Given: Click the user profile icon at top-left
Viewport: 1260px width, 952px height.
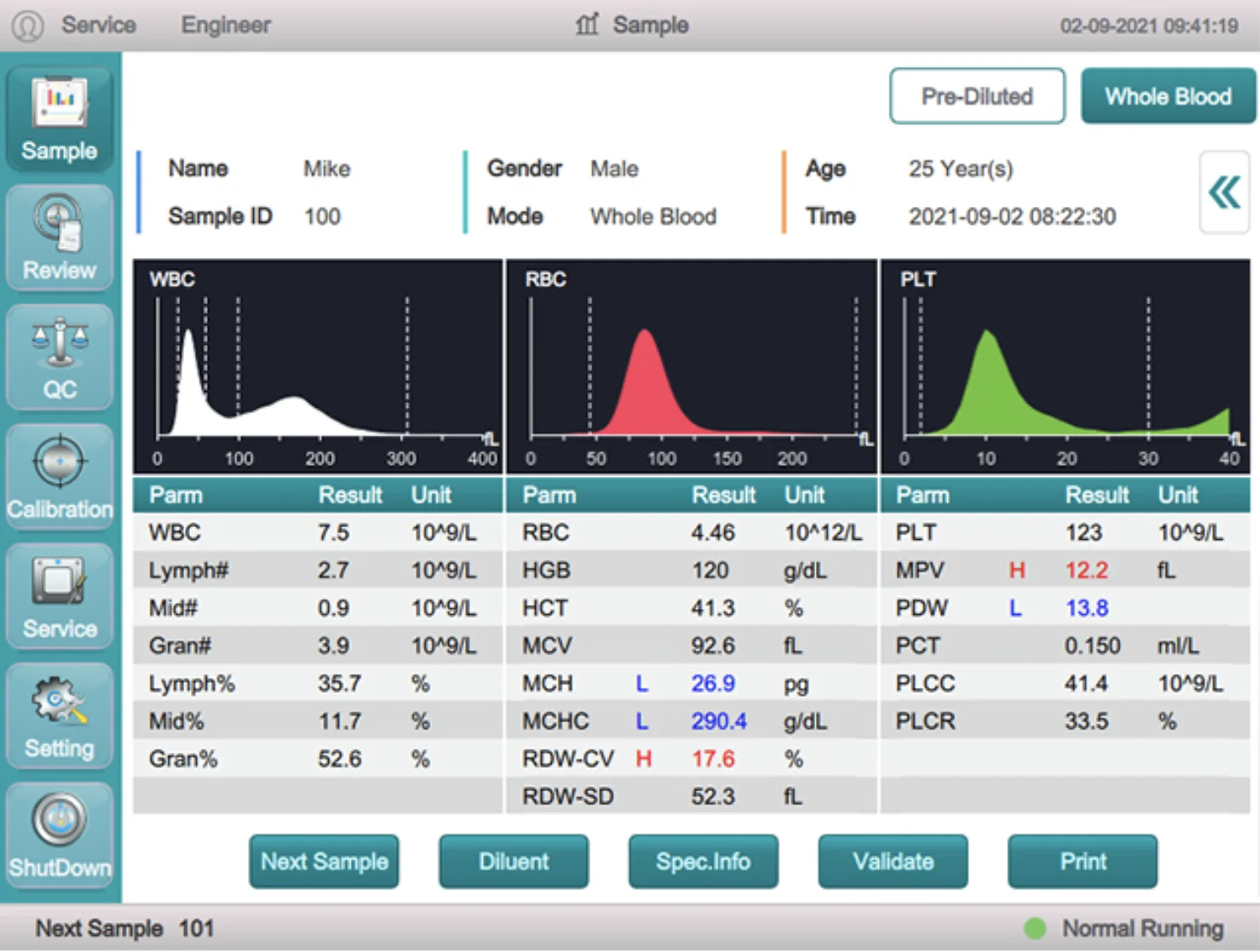Looking at the screenshot, I should [x=27, y=25].
